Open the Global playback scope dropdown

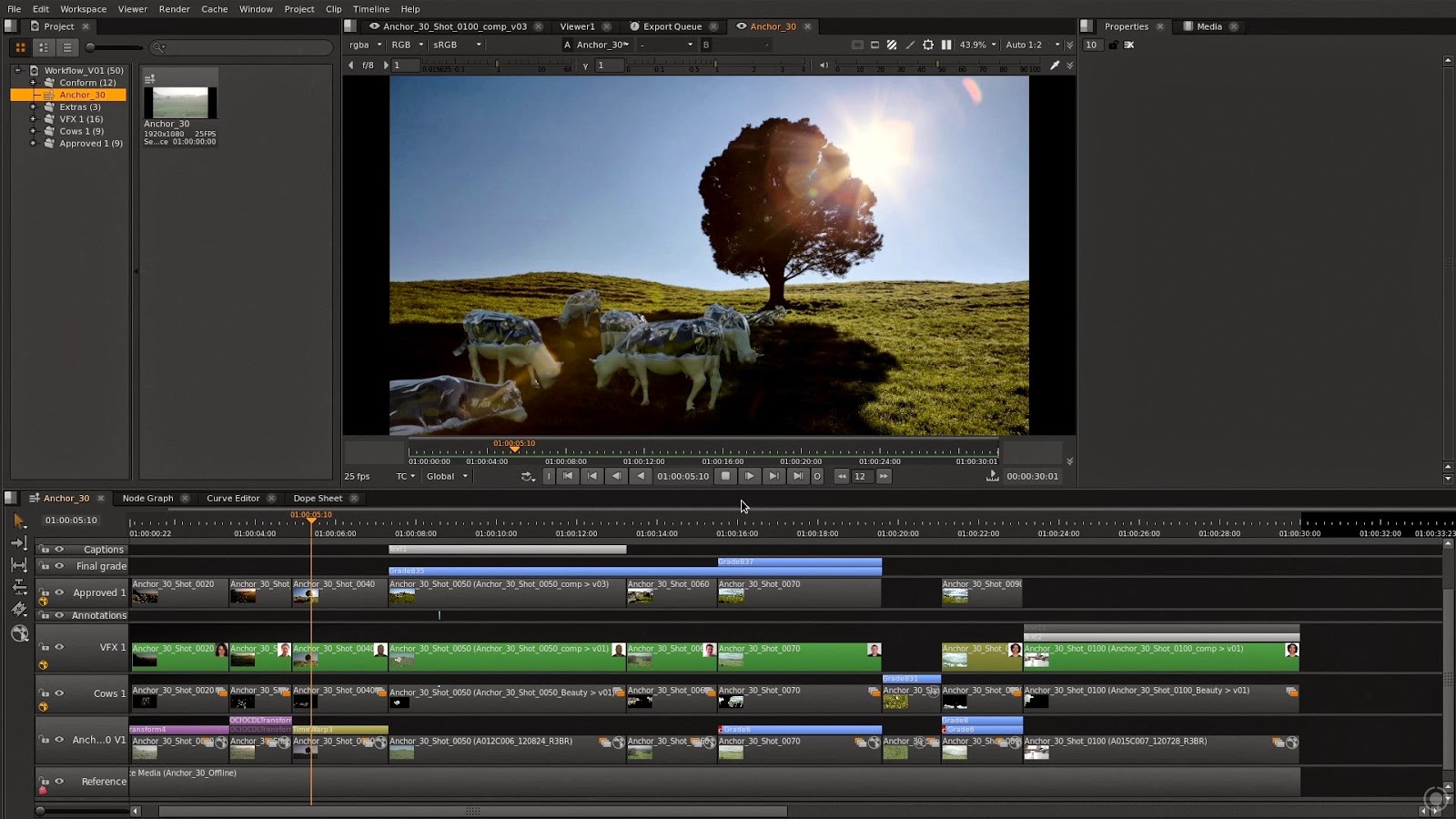click(447, 476)
